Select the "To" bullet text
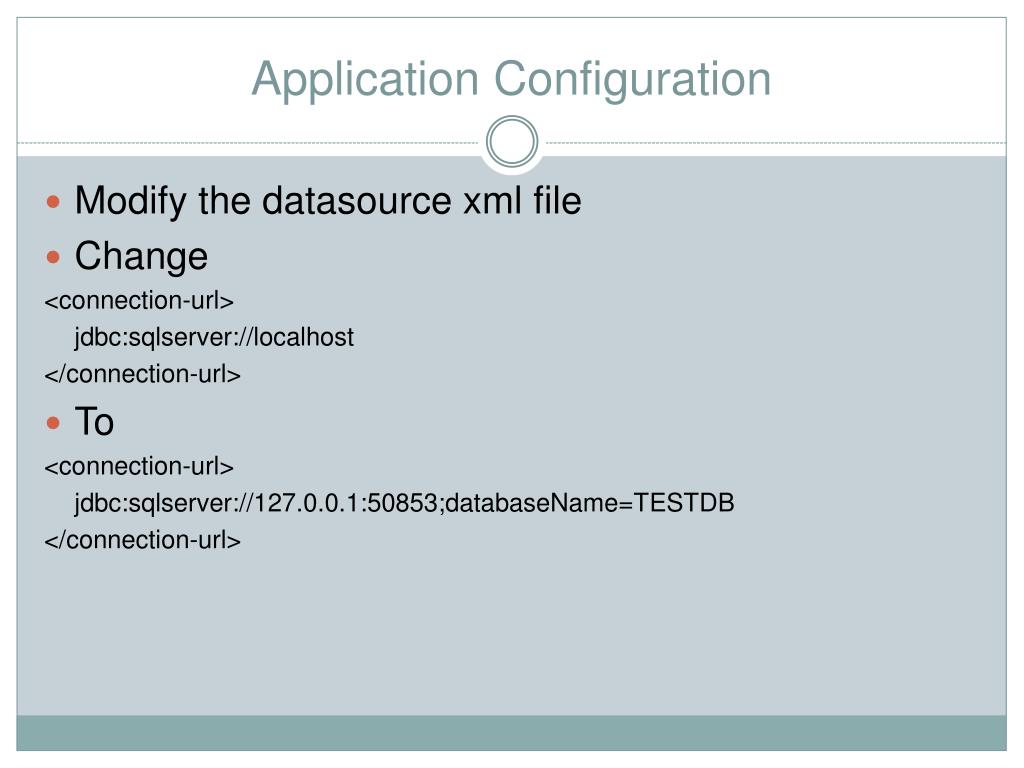1024x768 pixels. [x=94, y=422]
